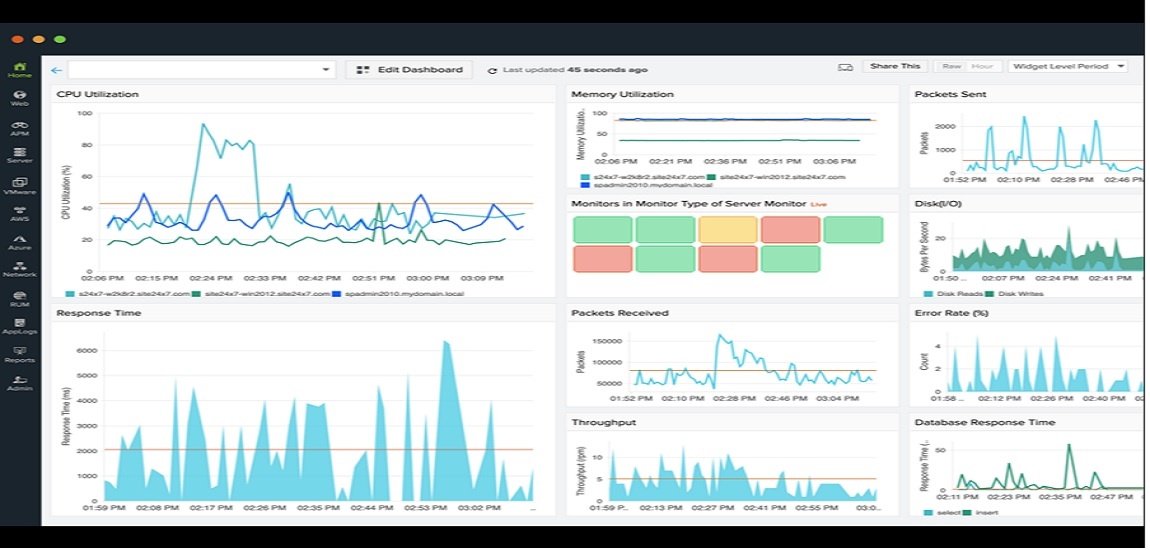Open the dashboard selector dropdown
The height and width of the screenshot is (550, 1150).
[201, 70]
